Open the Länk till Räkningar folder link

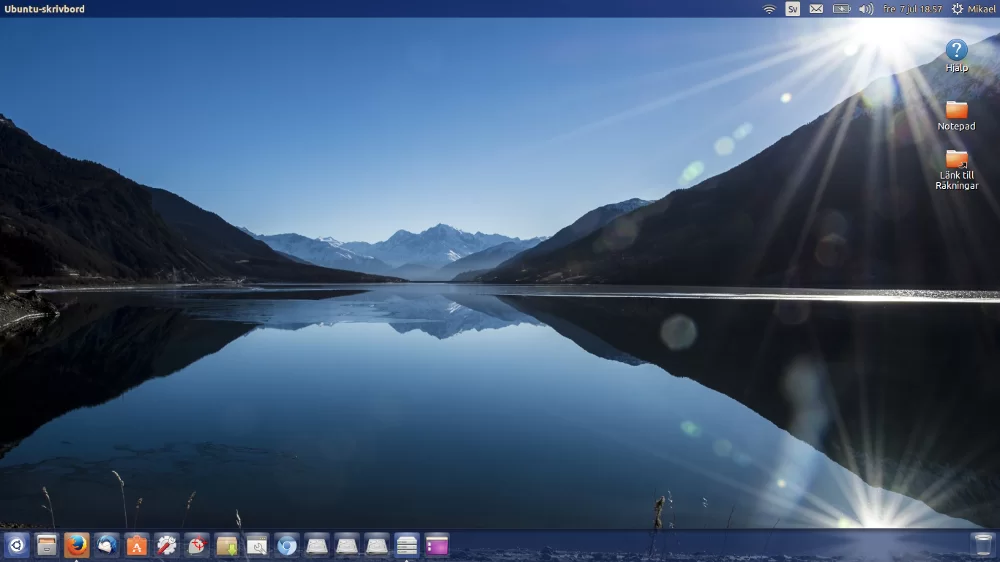(956, 169)
